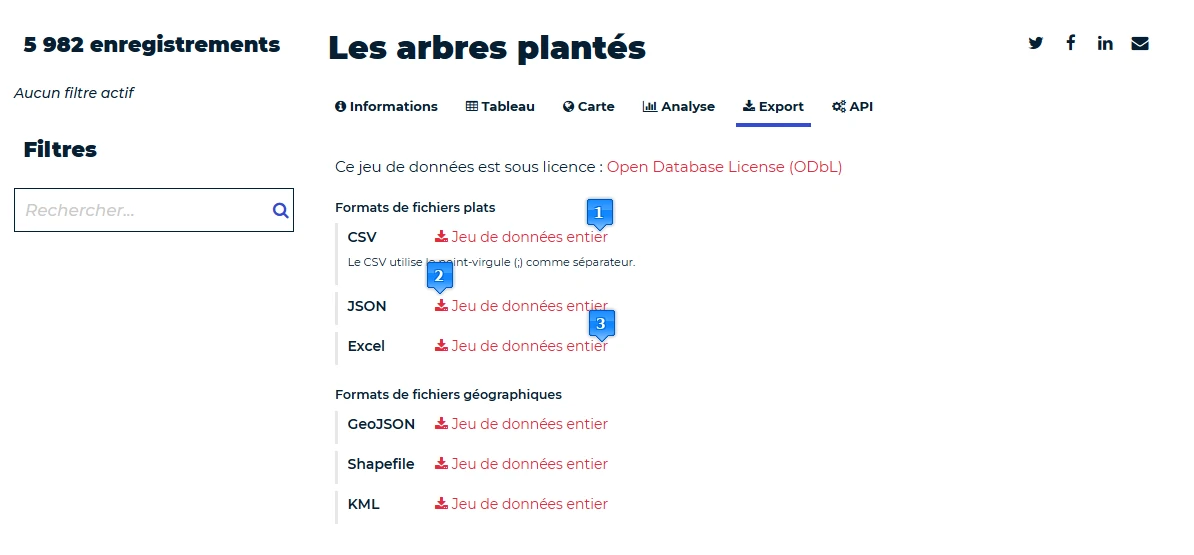Click the Shapefile download icon
Image resolution: width=1194 pixels, height=555 pixels.
441,464
